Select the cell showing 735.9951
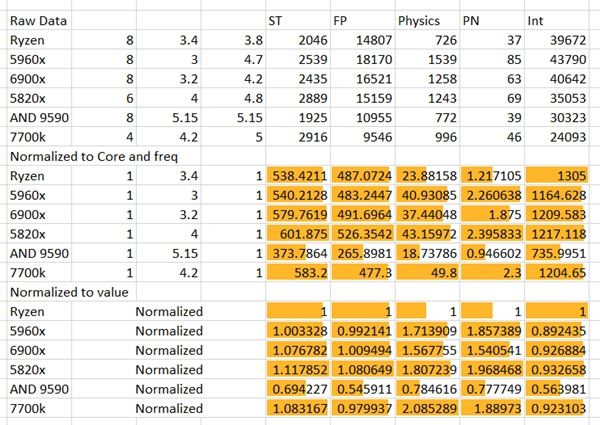This screenshot has width=600, height=425. [x=557, y=254]
